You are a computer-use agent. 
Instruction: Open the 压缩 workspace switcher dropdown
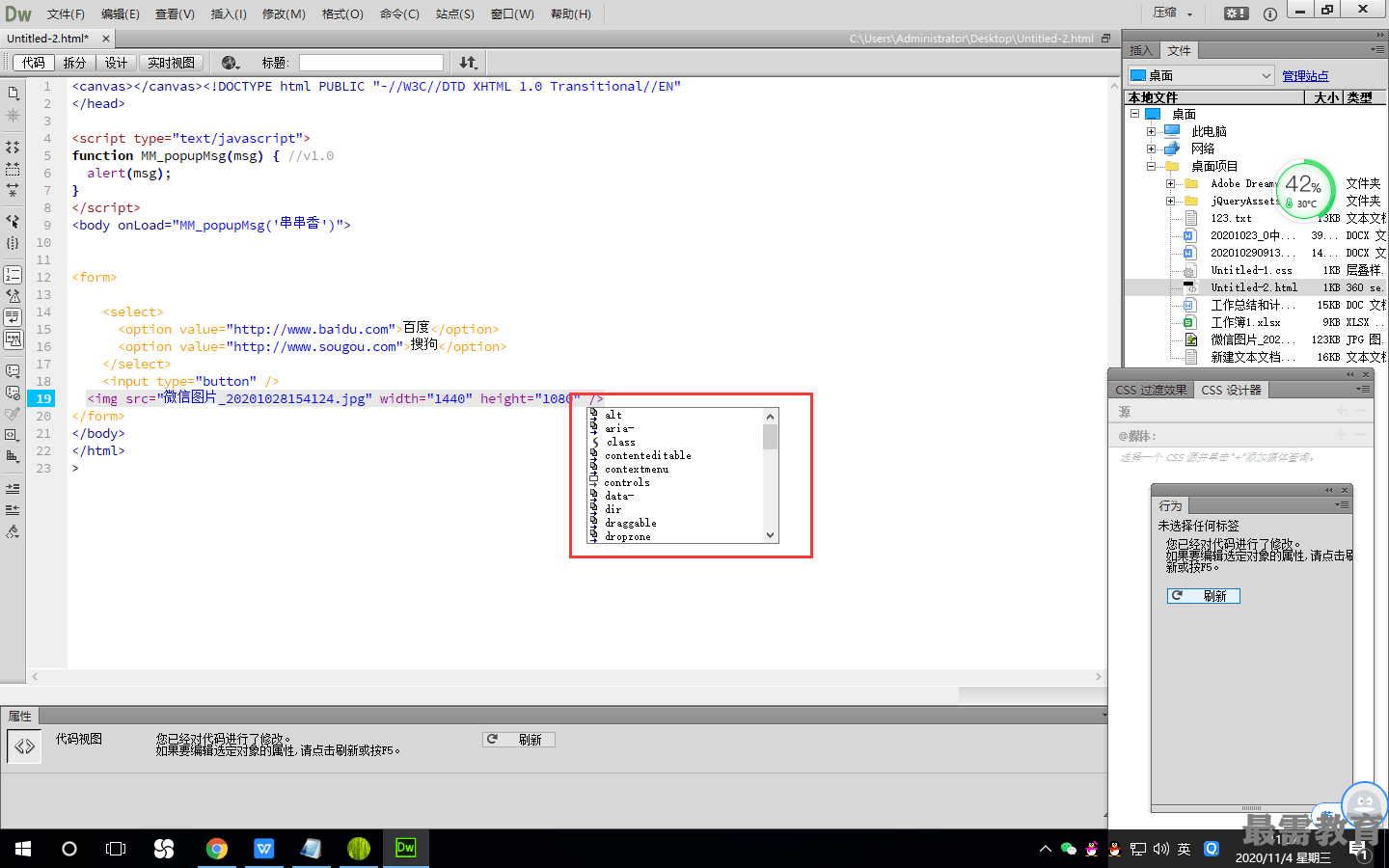[1174, 14]
